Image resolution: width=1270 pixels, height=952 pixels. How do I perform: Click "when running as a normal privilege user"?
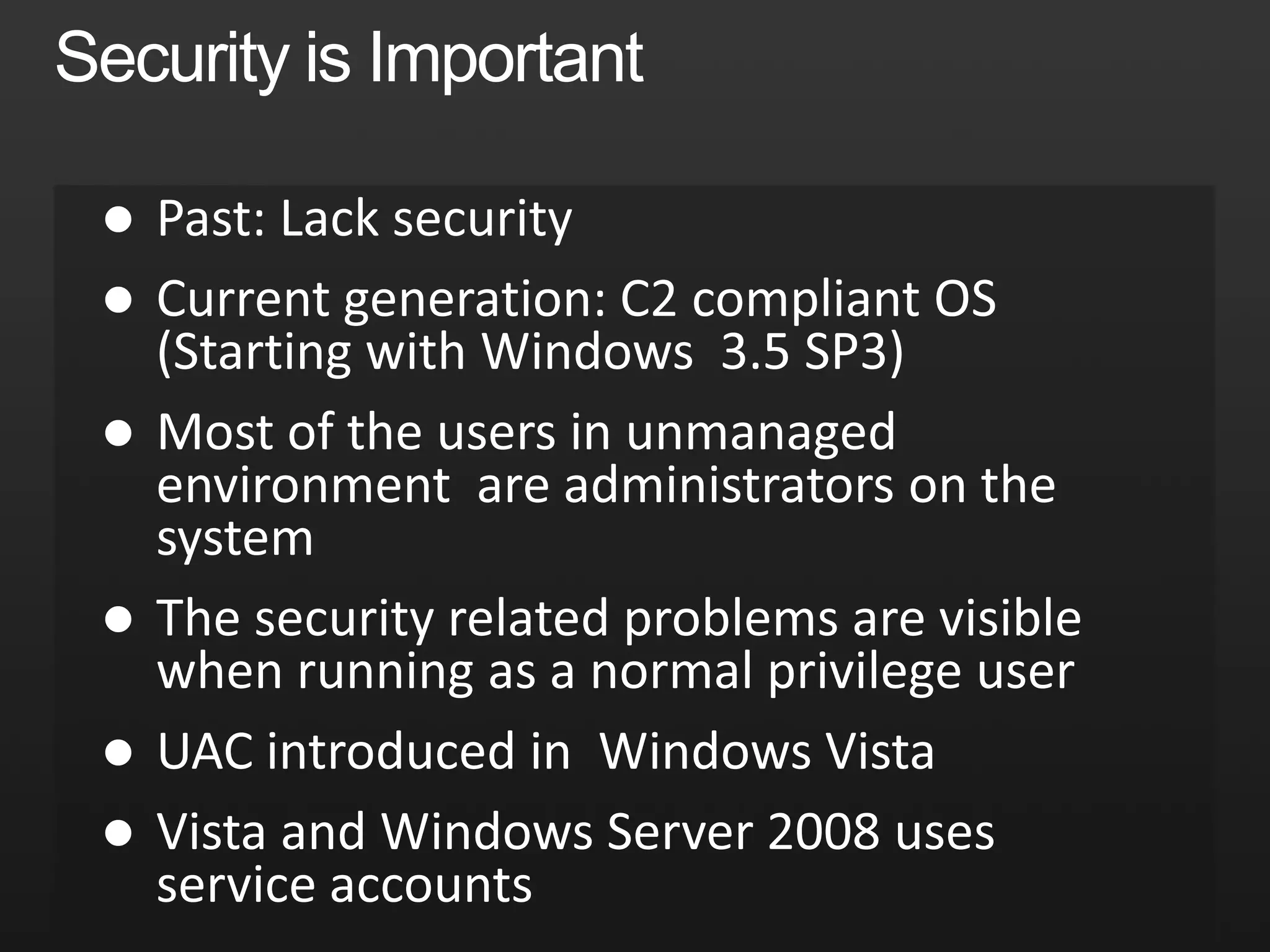coord(615,671)
